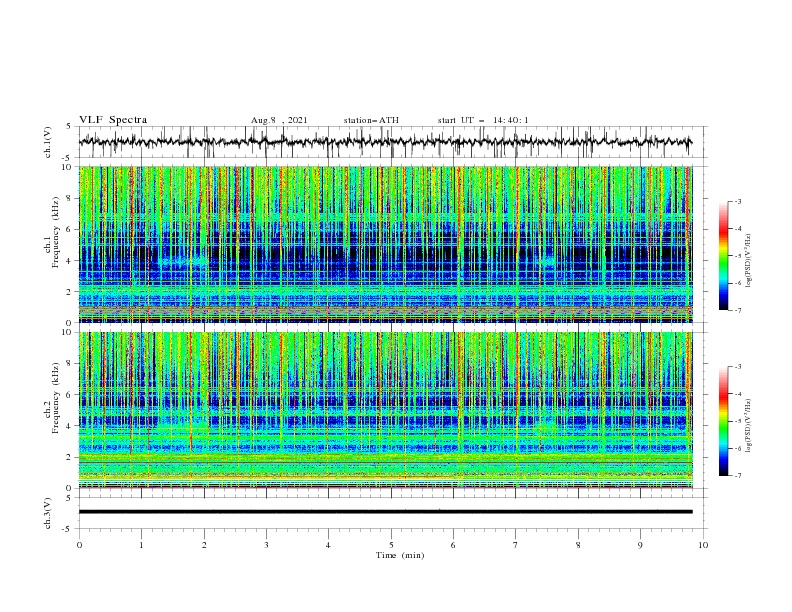Click the "Time (min)" x-axis label
Image resolution: width=792 pixels, height=612 pixels.
tap(400, 555)
